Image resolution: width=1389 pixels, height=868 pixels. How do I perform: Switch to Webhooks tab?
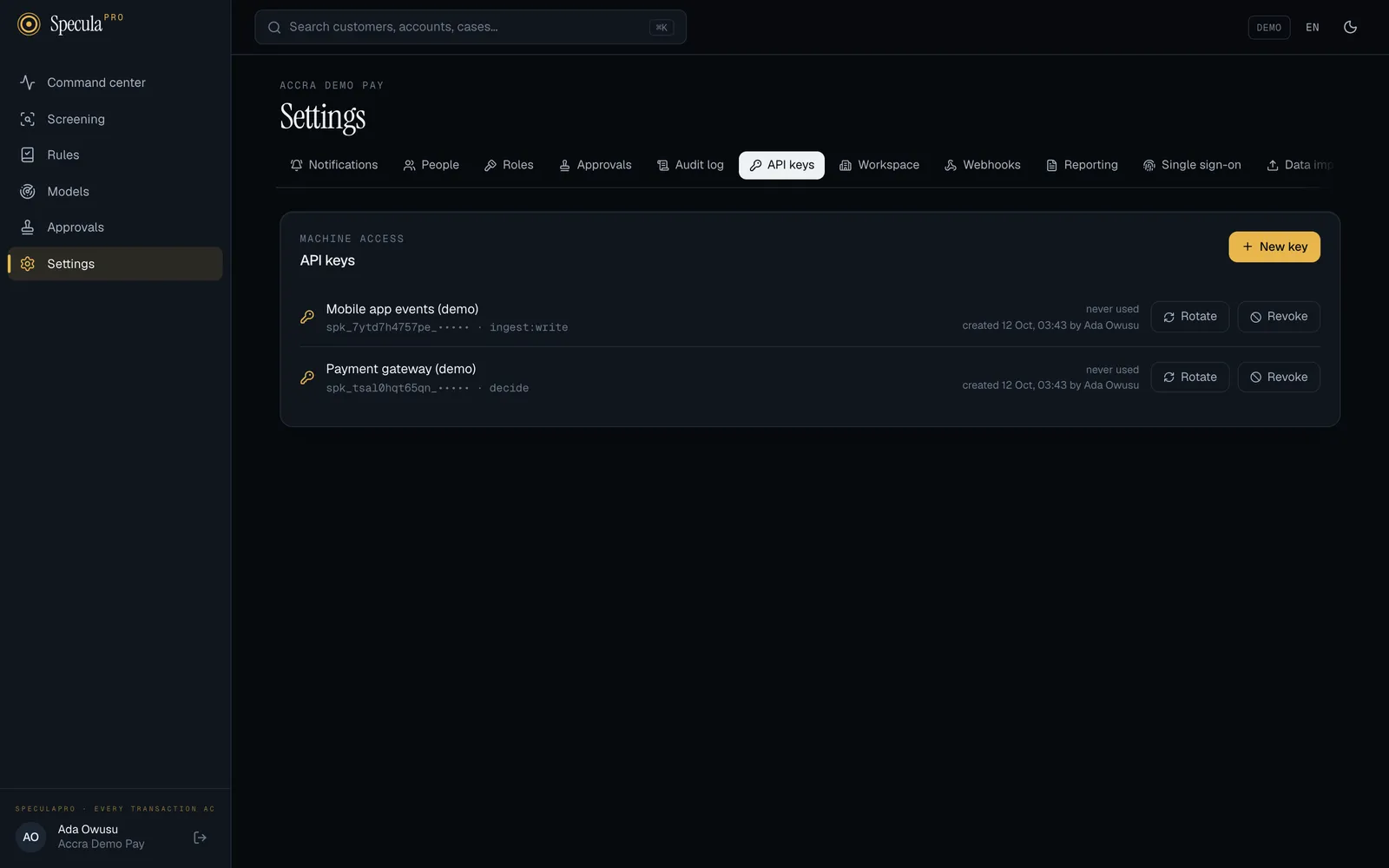(x=983, y=165)
